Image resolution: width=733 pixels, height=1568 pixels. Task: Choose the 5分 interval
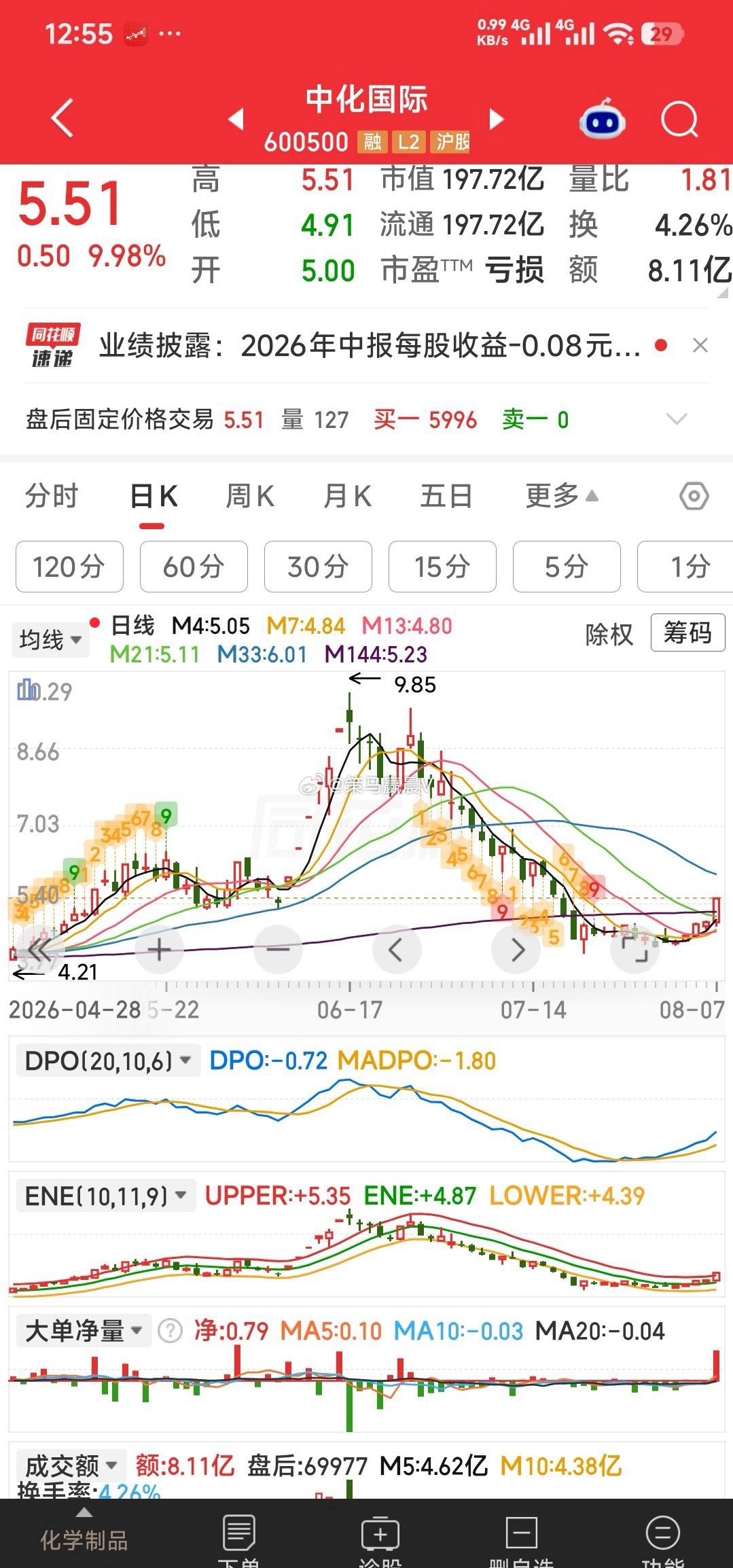(x=567, y=567)
